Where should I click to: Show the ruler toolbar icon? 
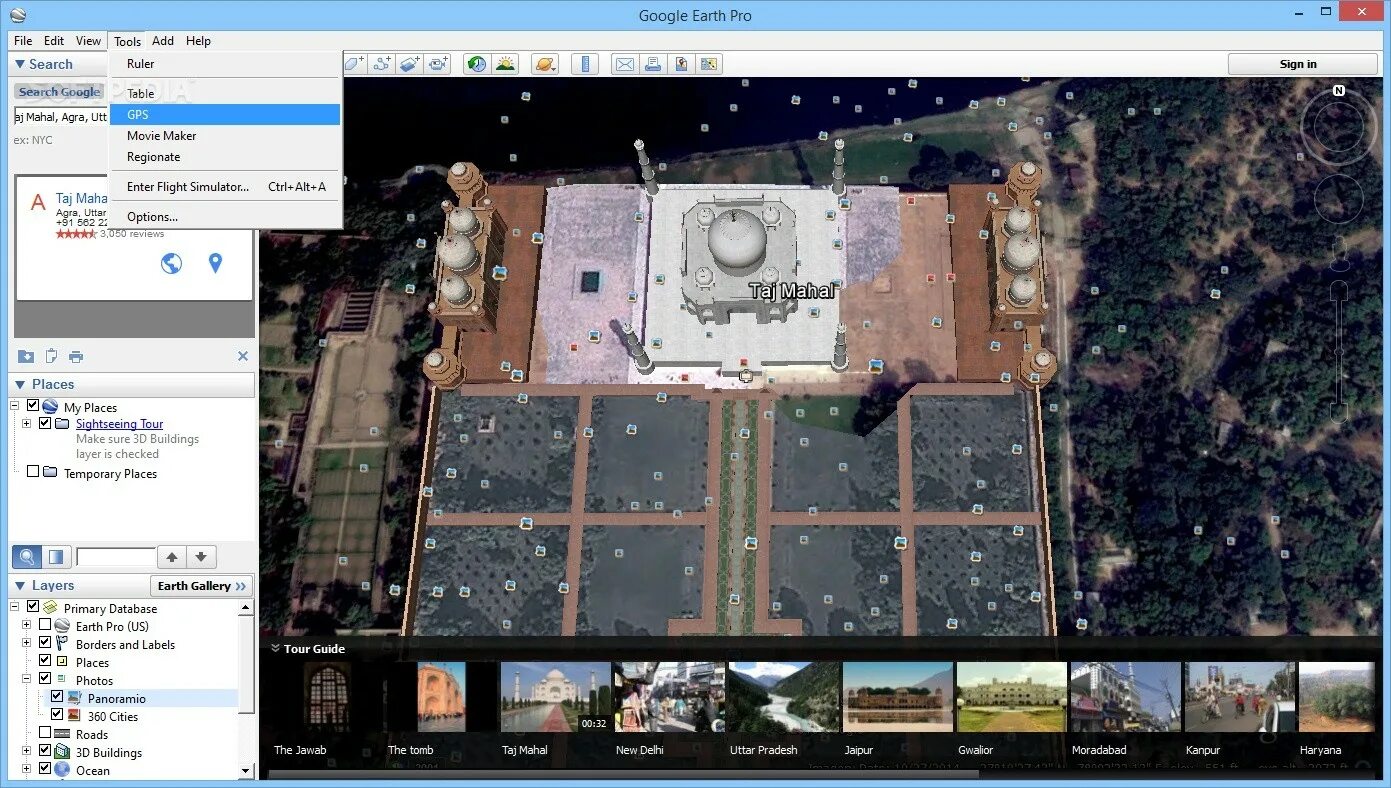coord(585,64)
